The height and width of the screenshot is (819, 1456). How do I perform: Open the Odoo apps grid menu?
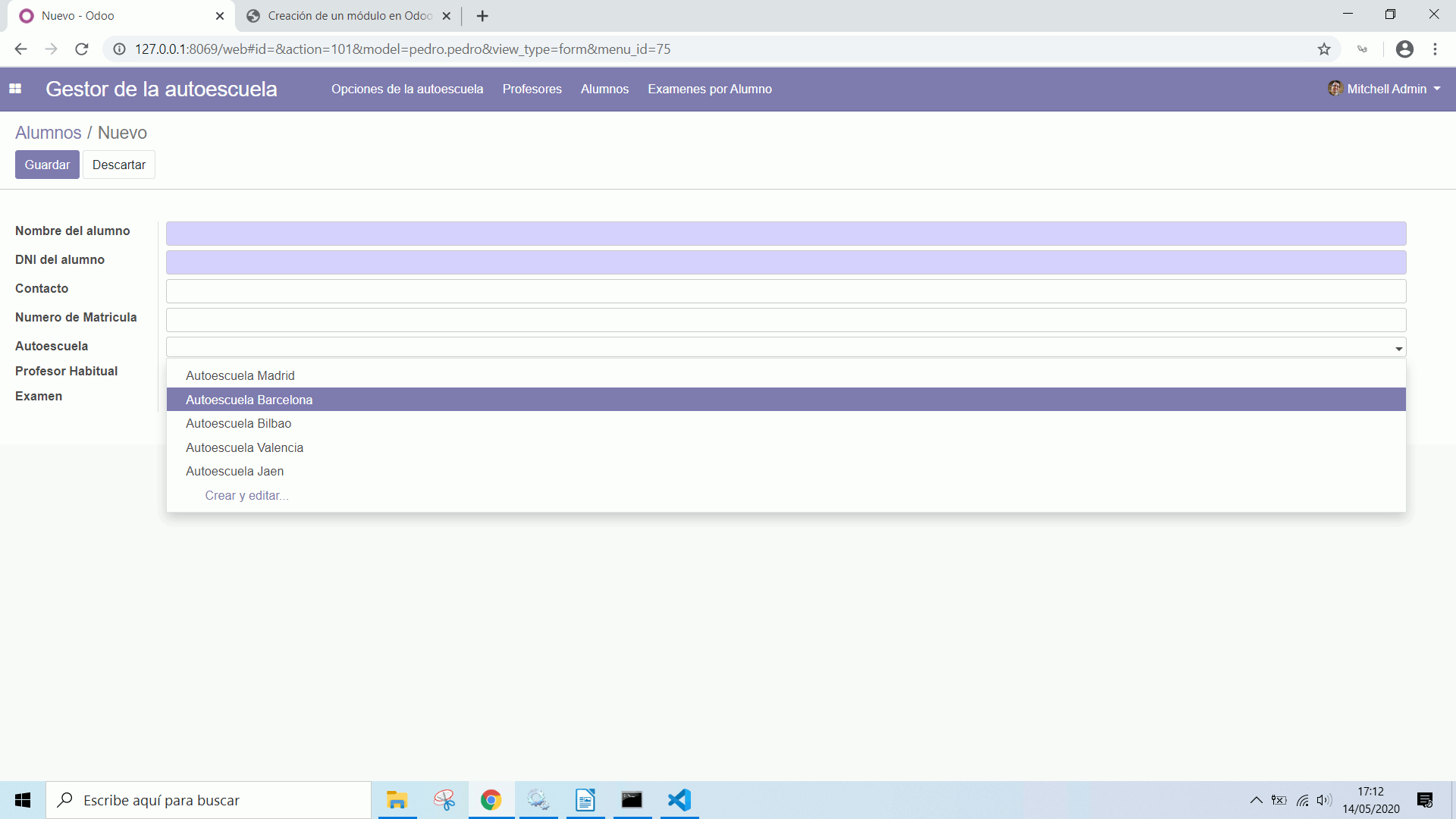[x=15, y=89]
